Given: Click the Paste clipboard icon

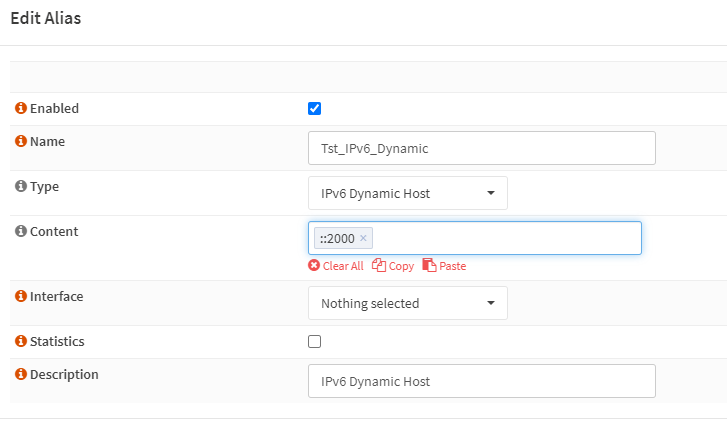Looking at the screenshot, I should (429, 266).
